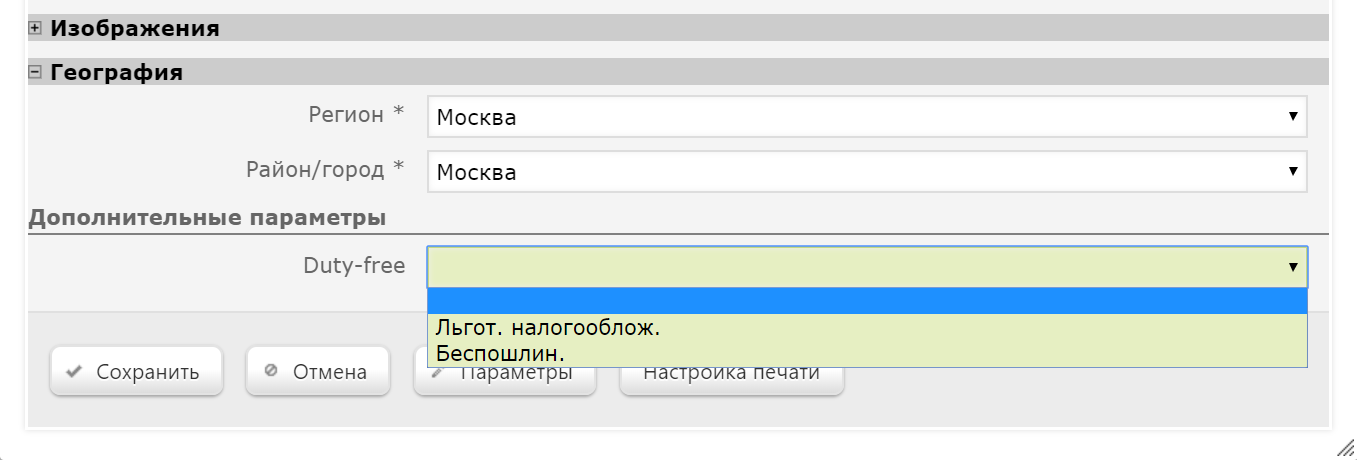
Task: Click the pencil icon on Параметры
Action: click(x=437, y=374)
